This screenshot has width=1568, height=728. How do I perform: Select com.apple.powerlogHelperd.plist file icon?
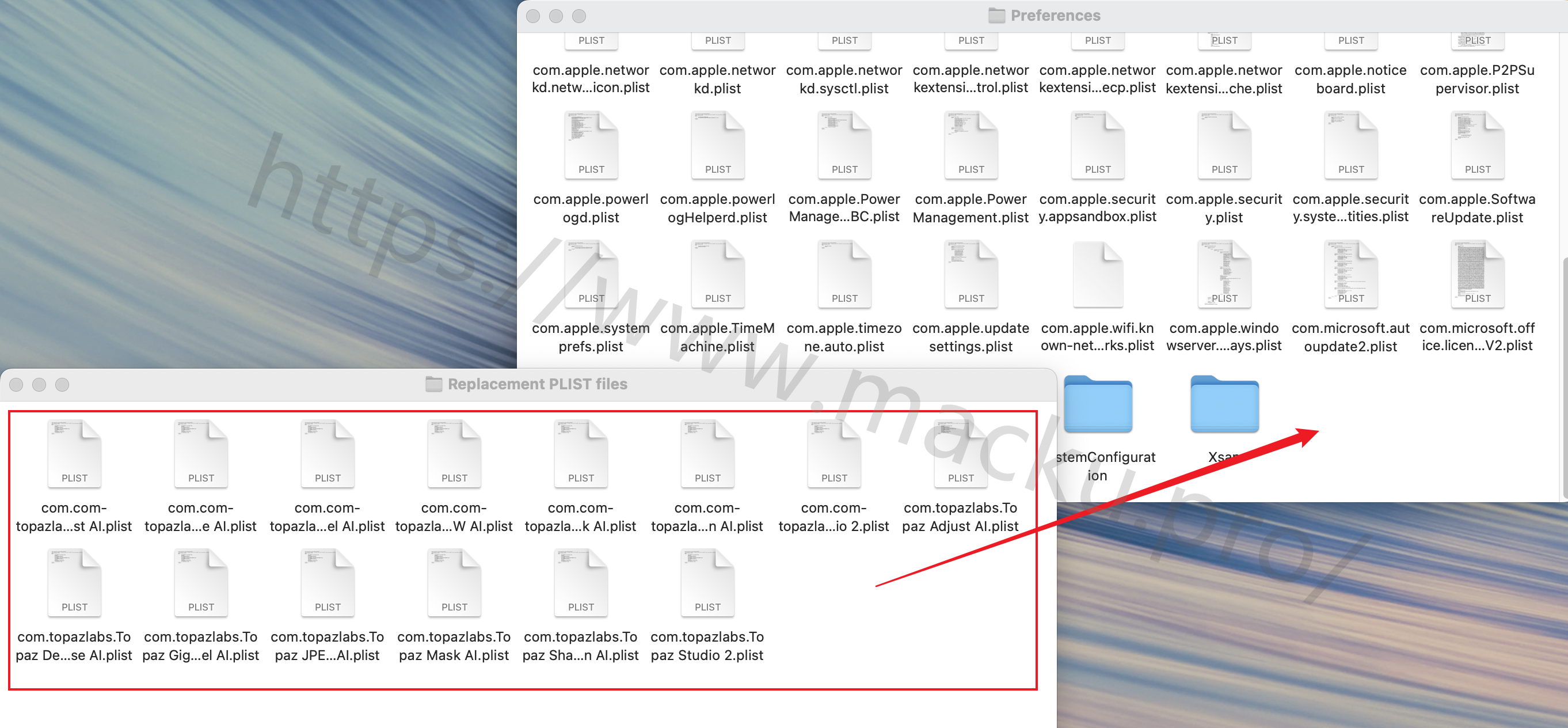tap(718, 145)
